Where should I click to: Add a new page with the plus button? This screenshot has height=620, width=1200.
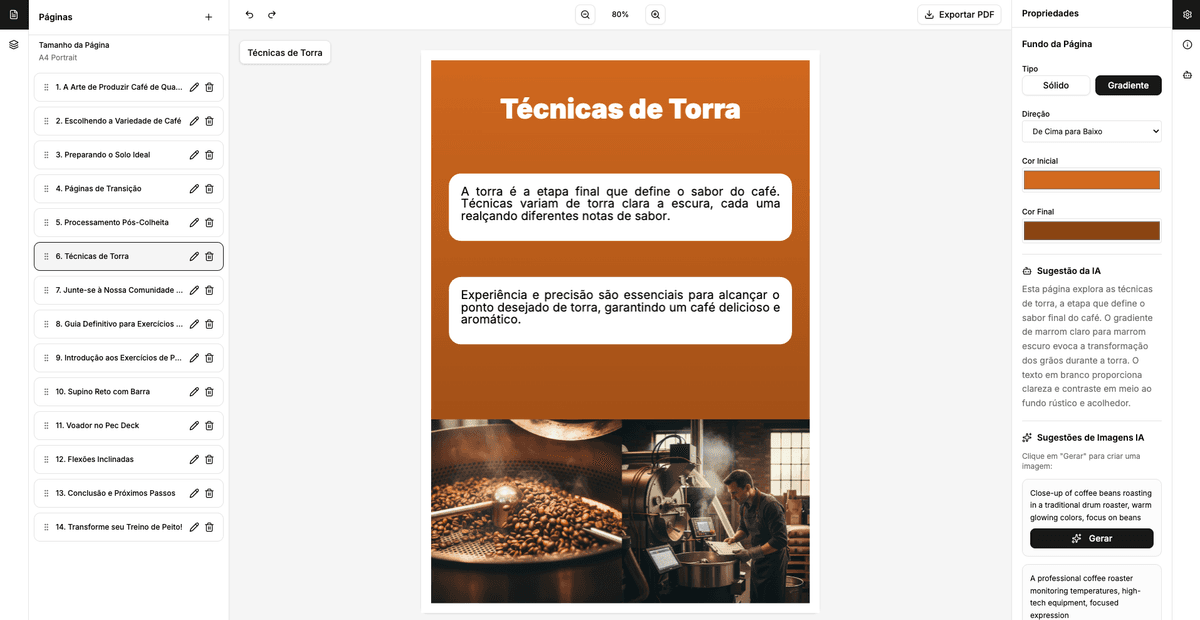coord(208,16)
